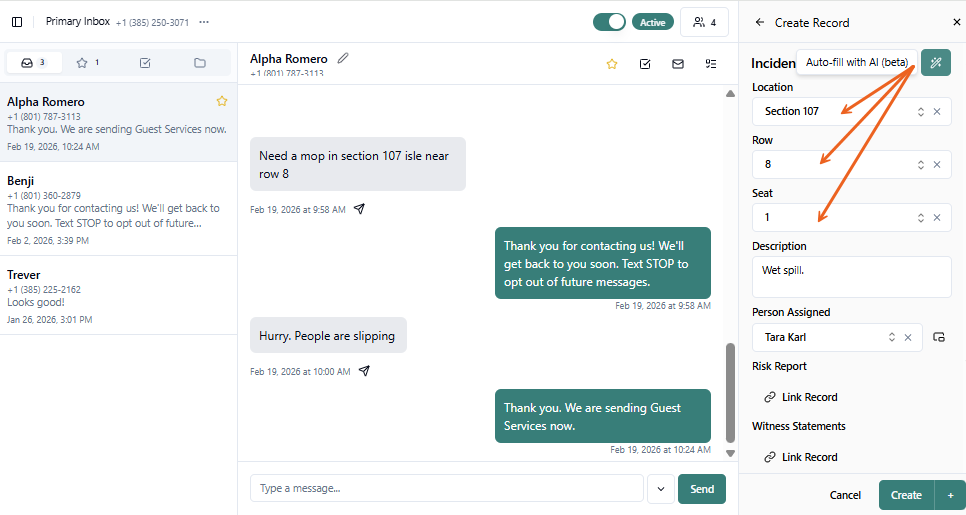966x515 pixels.
Task: Click the Auto-fill with AI wand icon
Action: coord(936,63)
